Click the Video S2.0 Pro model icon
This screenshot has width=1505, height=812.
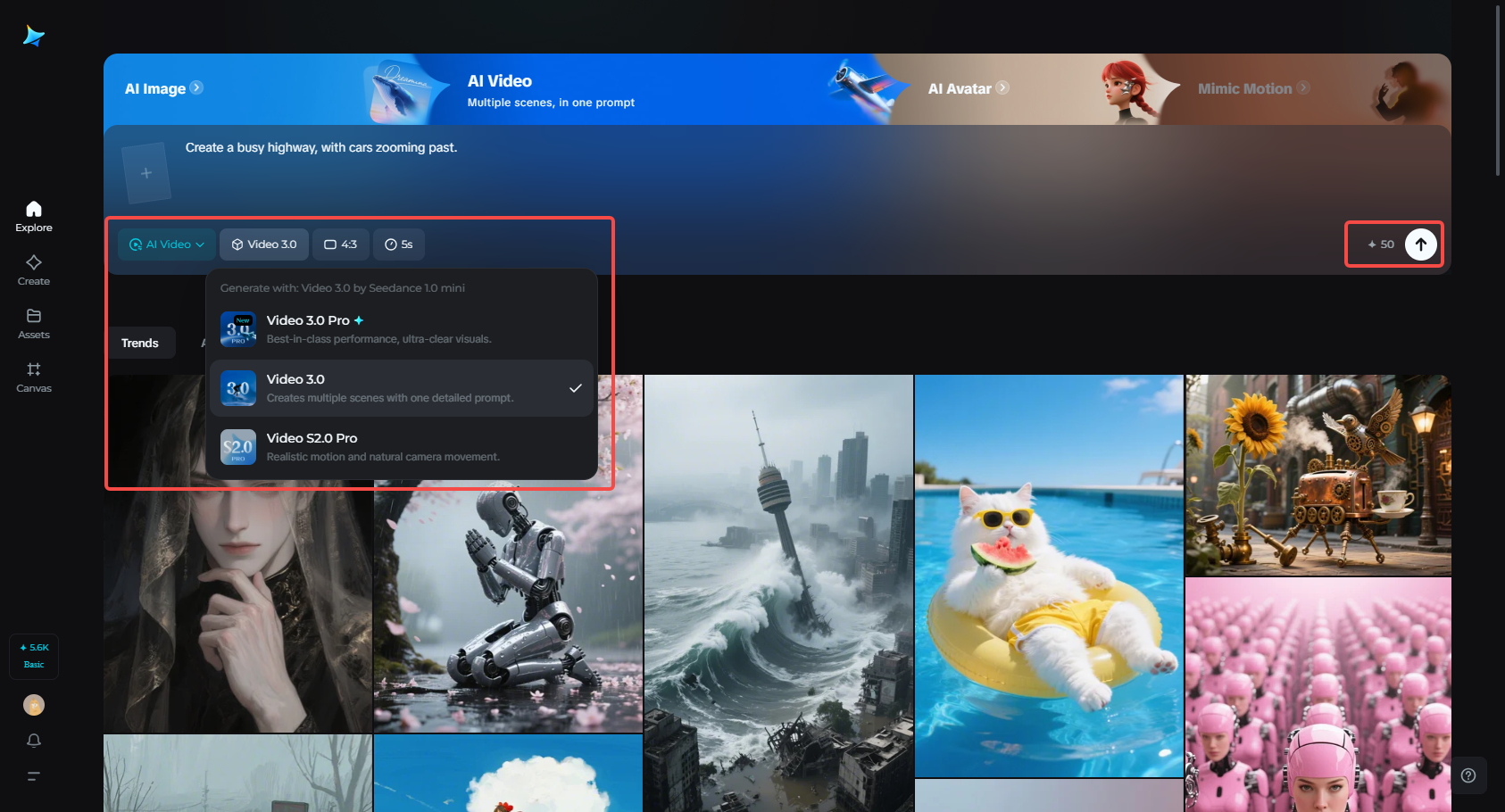(x=238, y=447)
